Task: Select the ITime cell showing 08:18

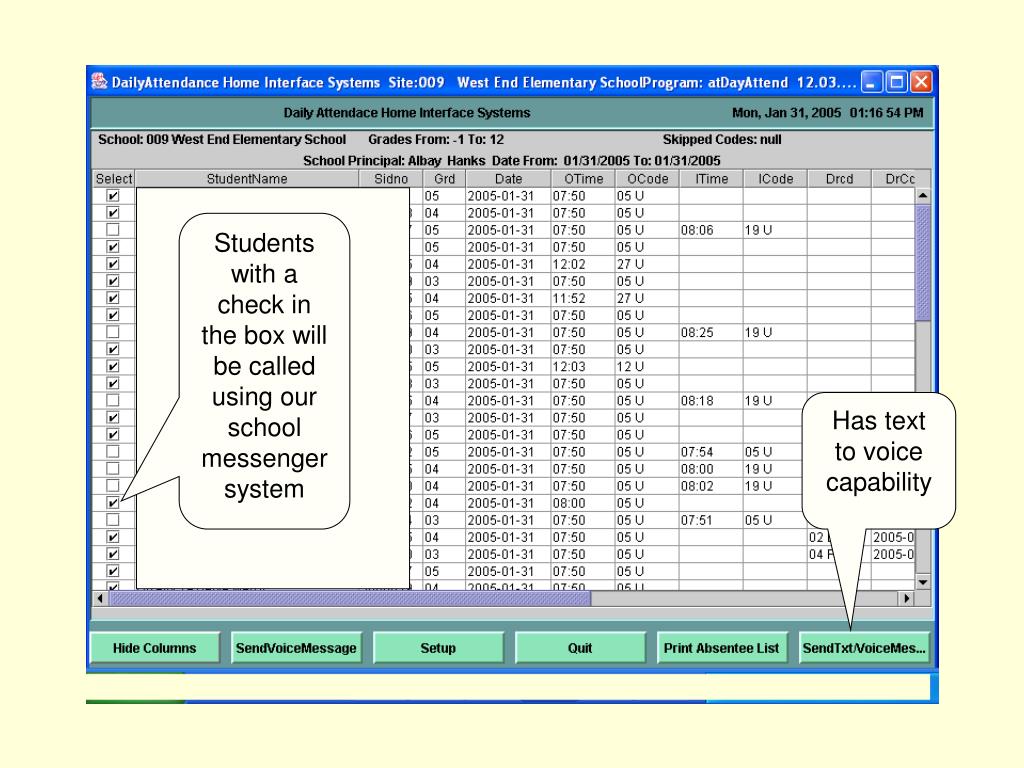Action: point(711,400)
